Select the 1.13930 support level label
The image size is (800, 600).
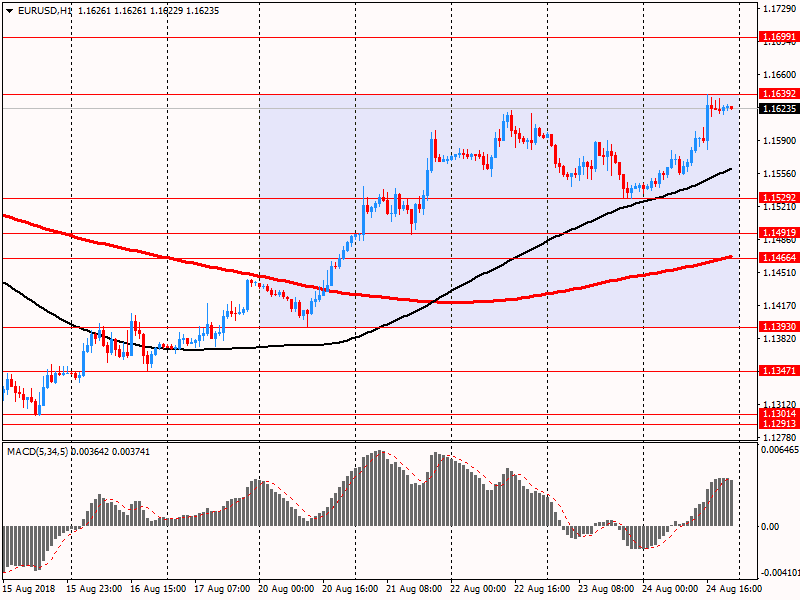(779, 327)
